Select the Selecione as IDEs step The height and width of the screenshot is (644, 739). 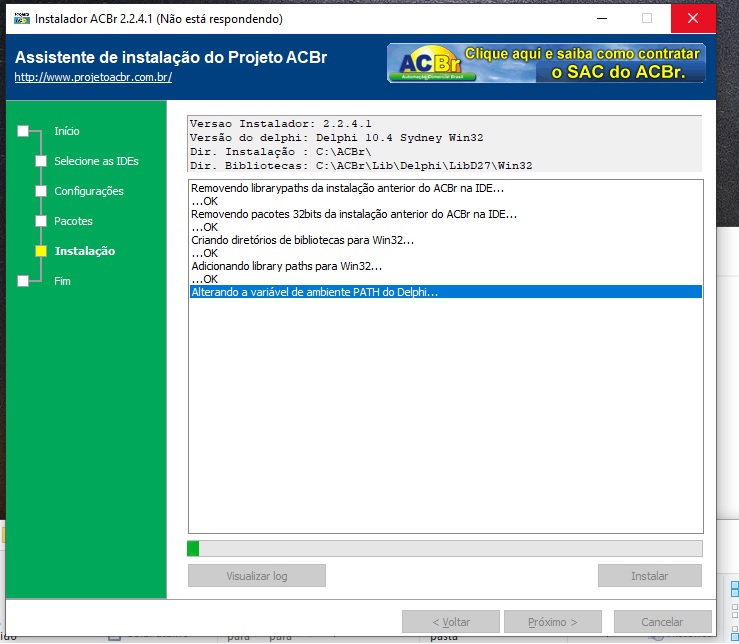click(x=96, y=161)
